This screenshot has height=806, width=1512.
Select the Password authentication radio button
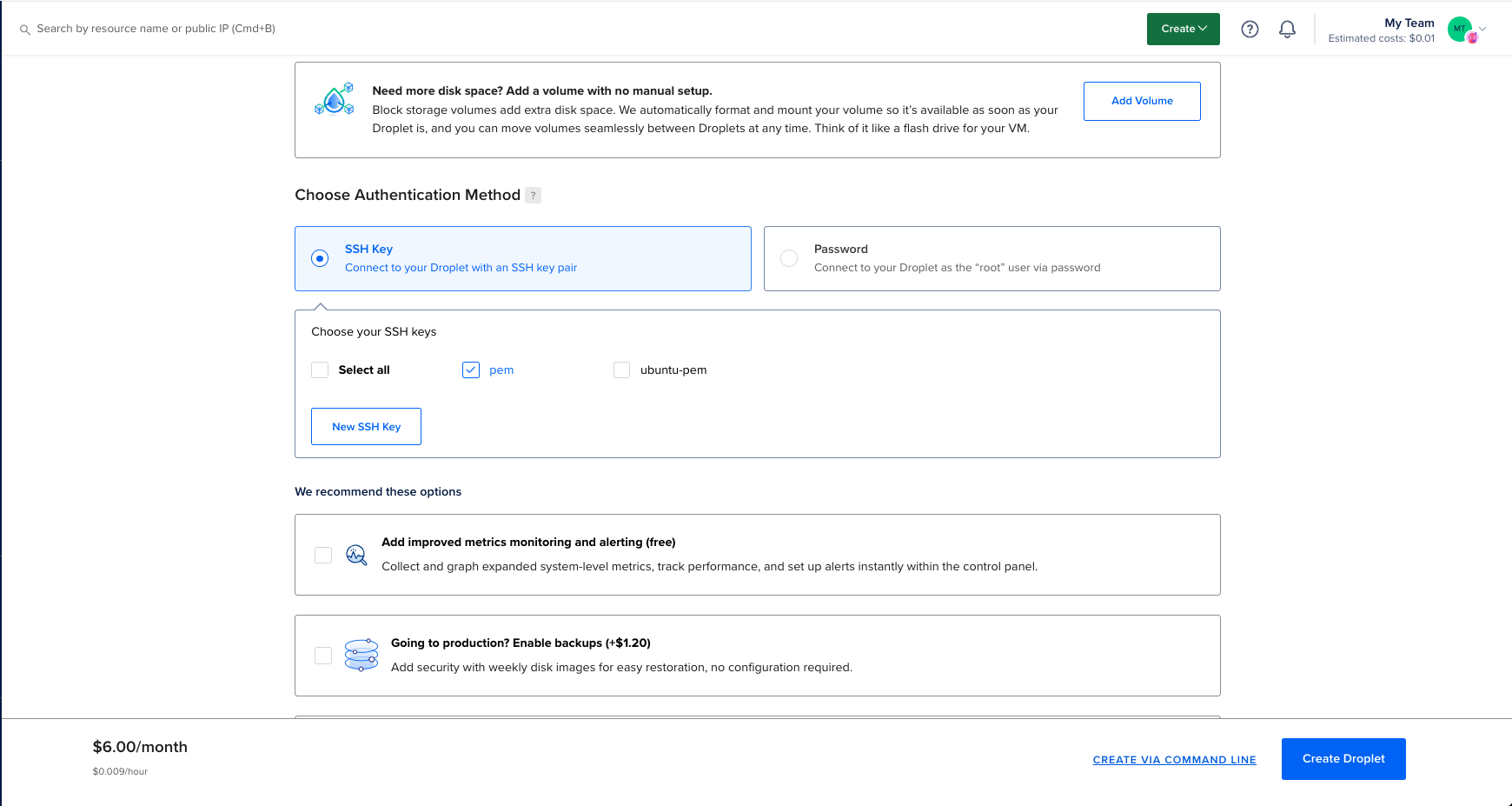pyautogui.click(x=789, y=257)
